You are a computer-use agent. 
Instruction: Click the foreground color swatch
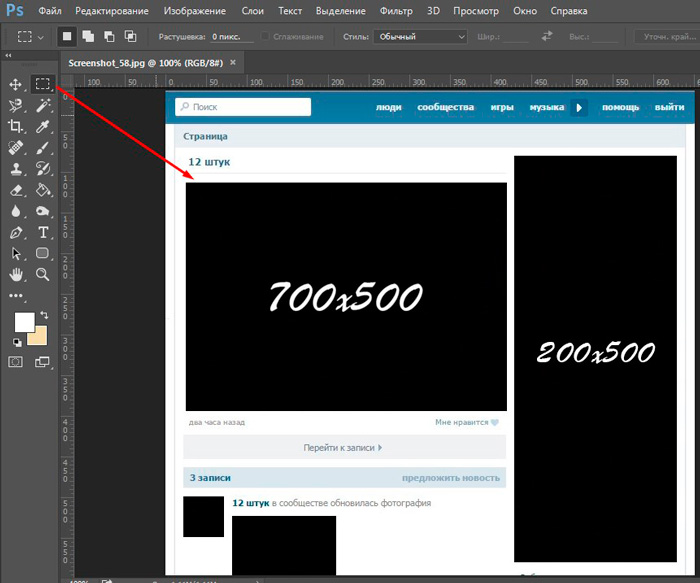pos(24,322)
